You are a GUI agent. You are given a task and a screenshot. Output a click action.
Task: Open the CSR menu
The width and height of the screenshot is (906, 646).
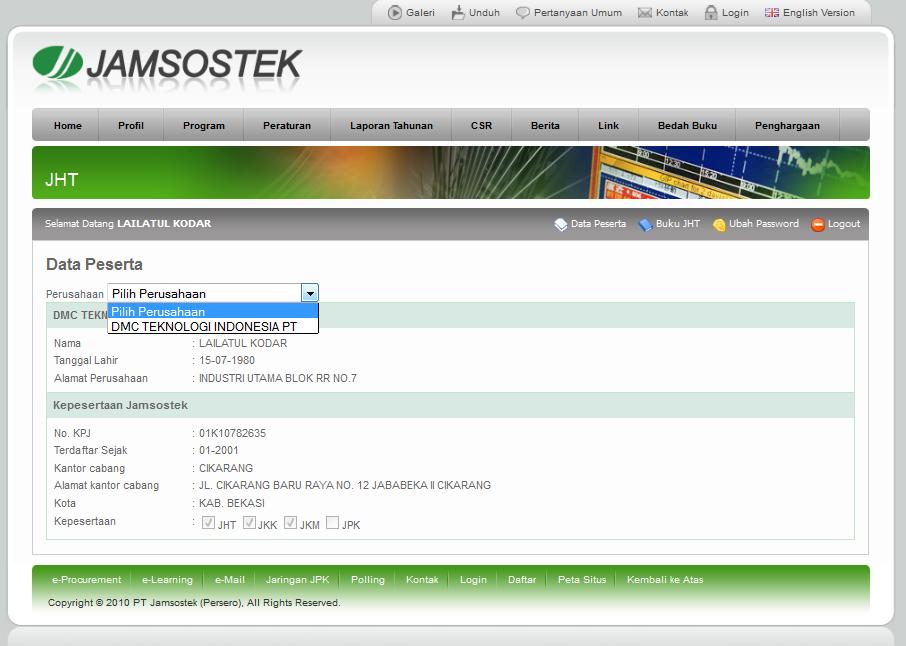tap(481, 125)
